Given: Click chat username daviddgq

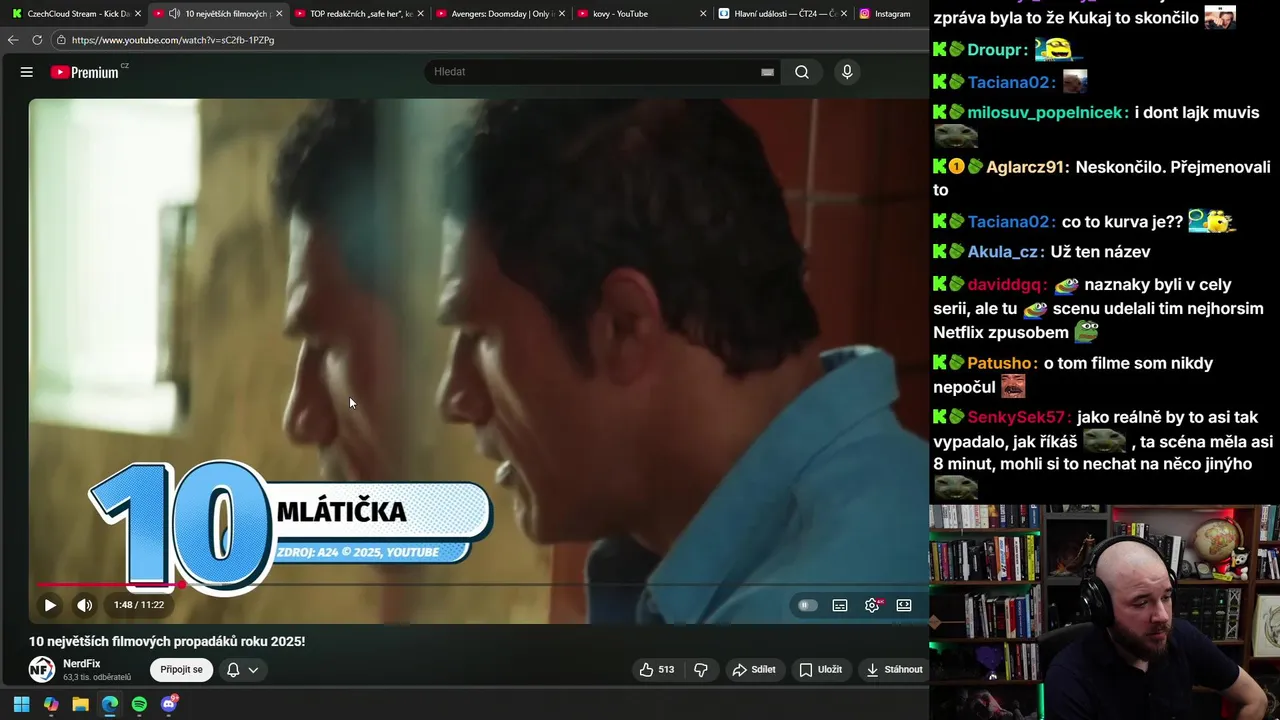Looking at the screenshot, I should coord(1007,285).
